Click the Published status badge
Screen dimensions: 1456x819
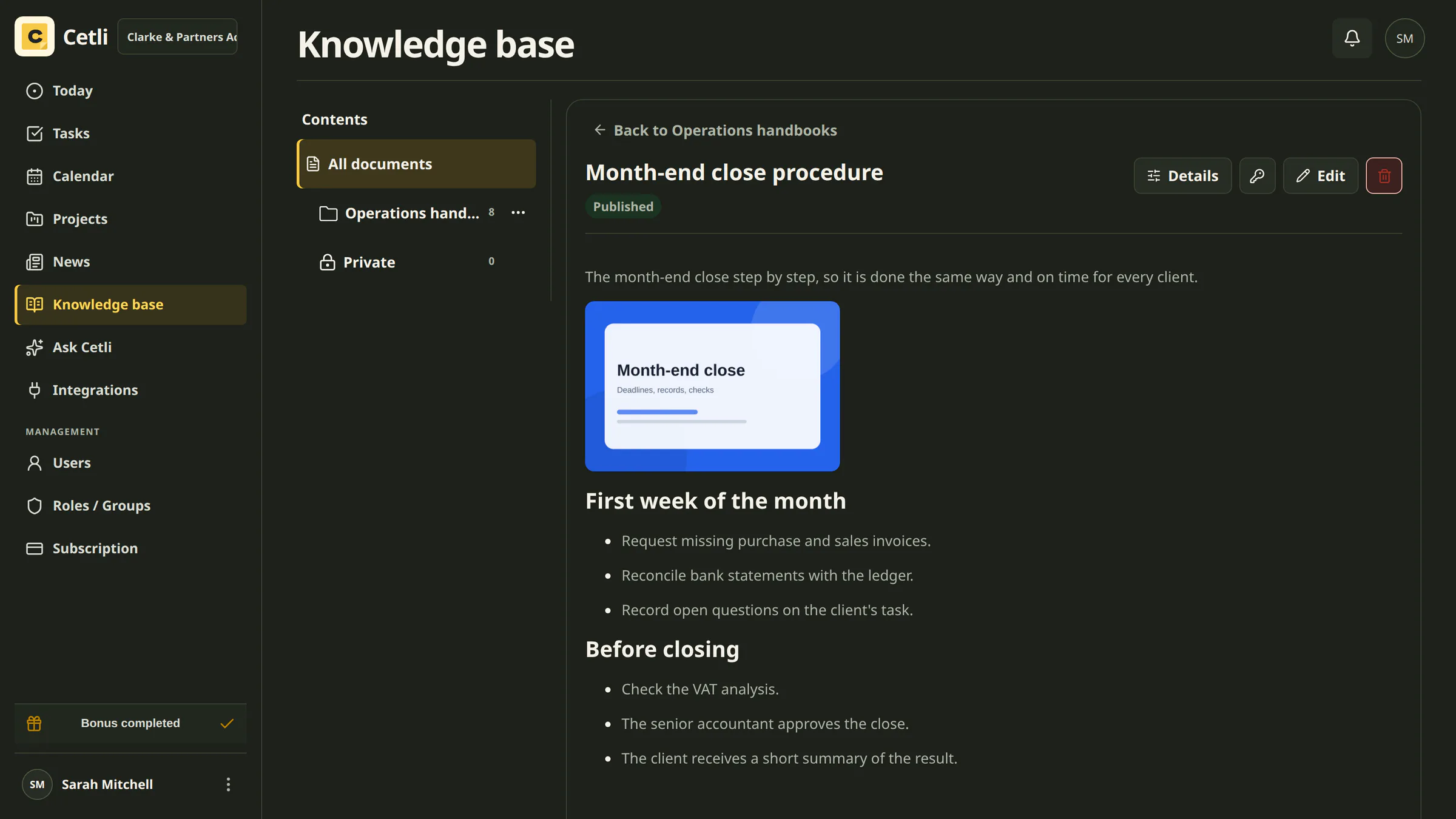[x=623, y=207]
